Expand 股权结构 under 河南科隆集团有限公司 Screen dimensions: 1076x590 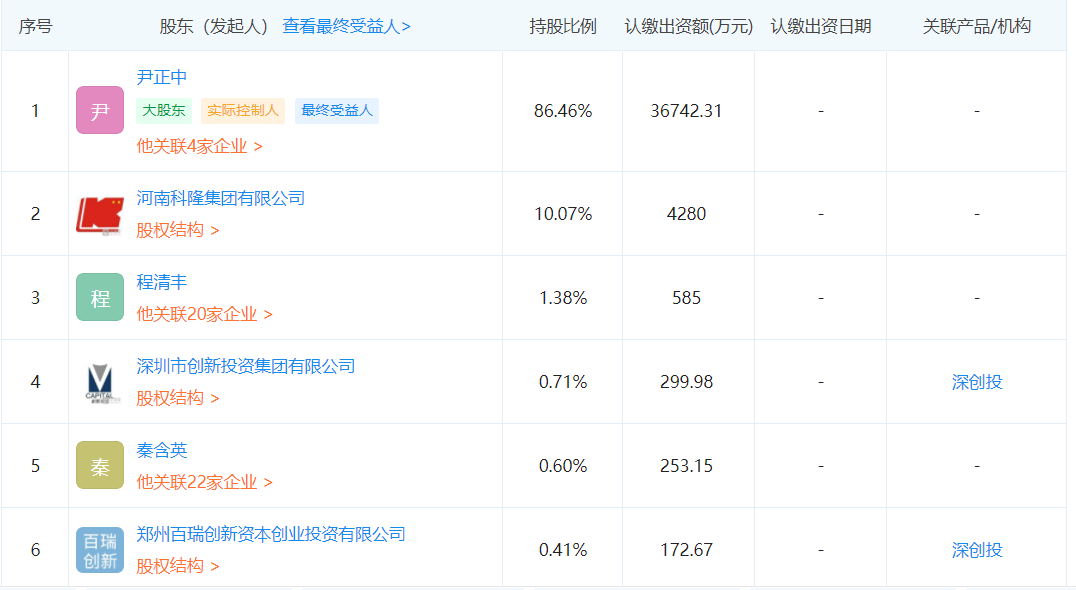tap(177, 230)
